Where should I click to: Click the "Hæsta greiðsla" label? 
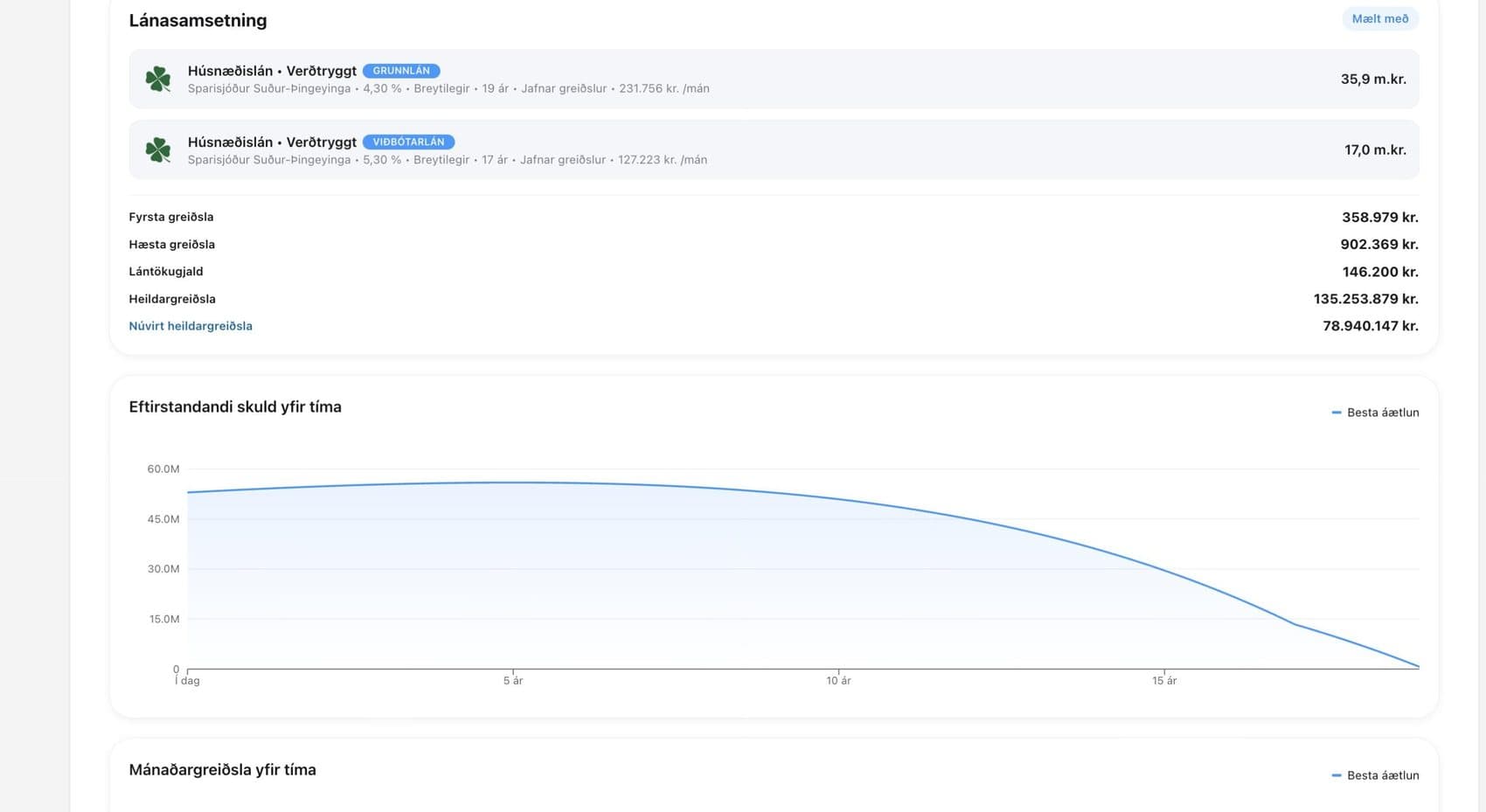171,245
